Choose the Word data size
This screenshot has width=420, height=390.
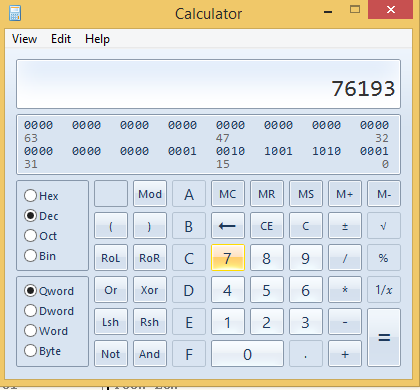(46, 331)
